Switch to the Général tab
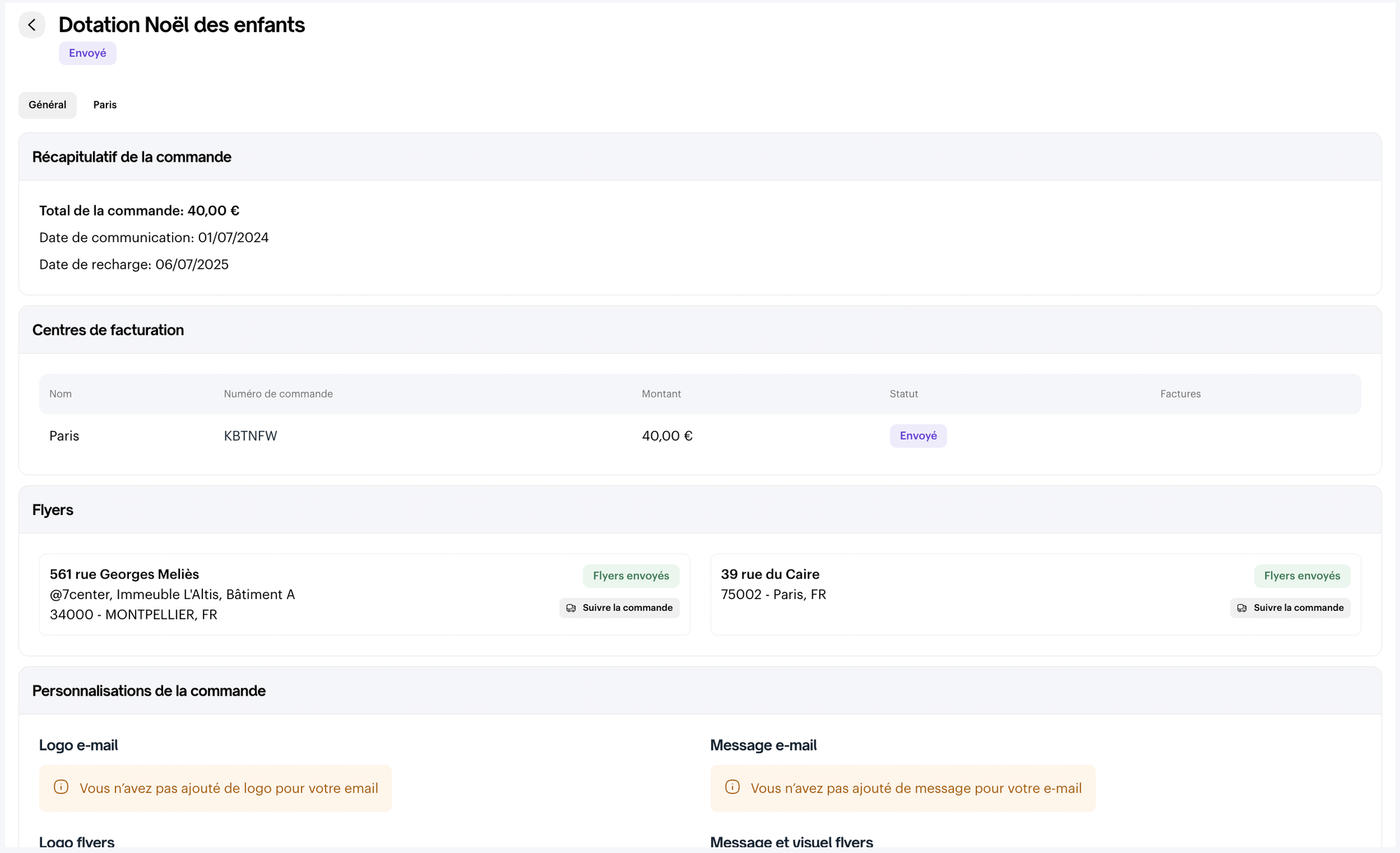The image size is (1400, 853). [x=48, y=105]
